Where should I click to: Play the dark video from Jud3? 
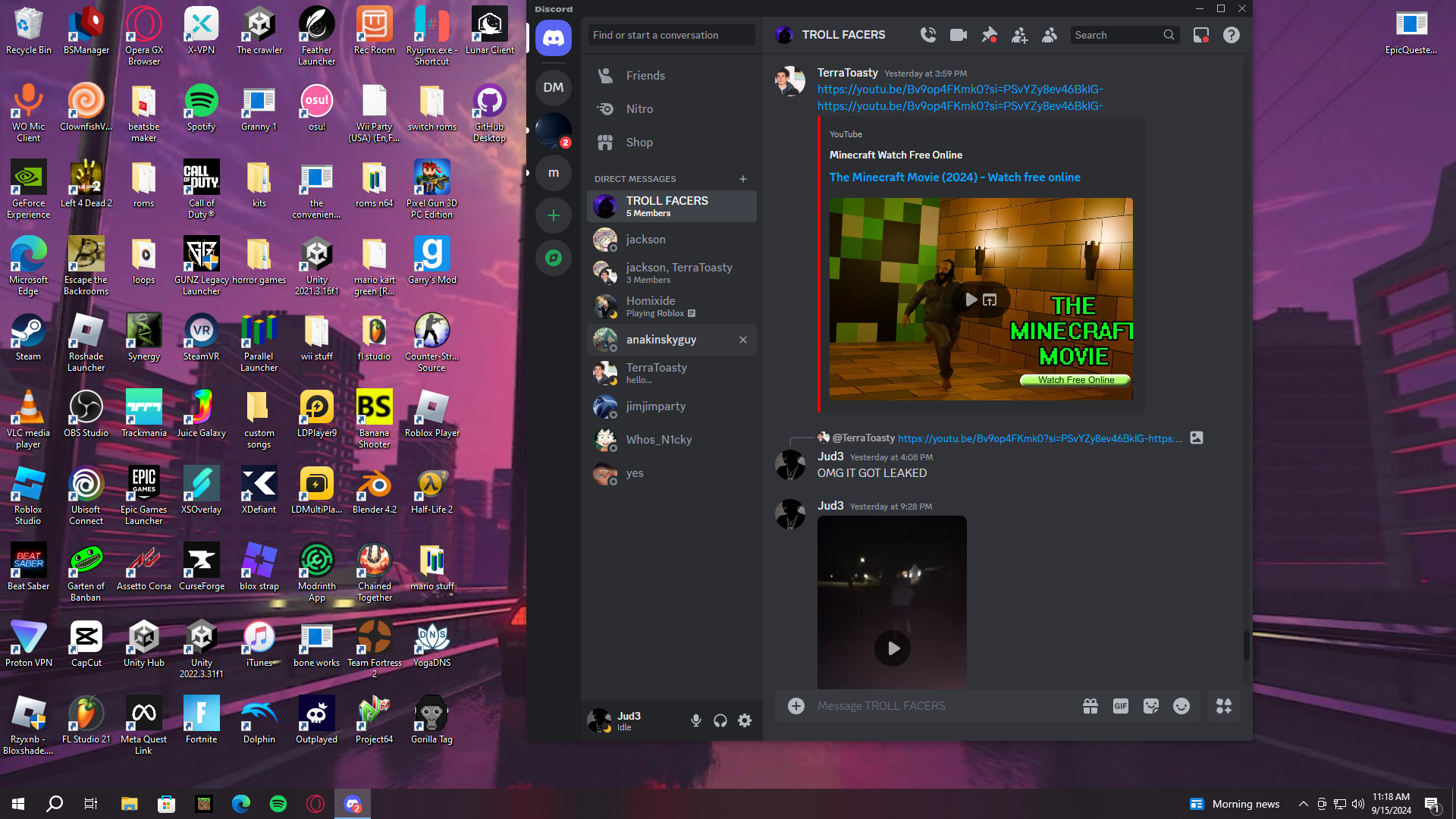click(x=893, y=648)
